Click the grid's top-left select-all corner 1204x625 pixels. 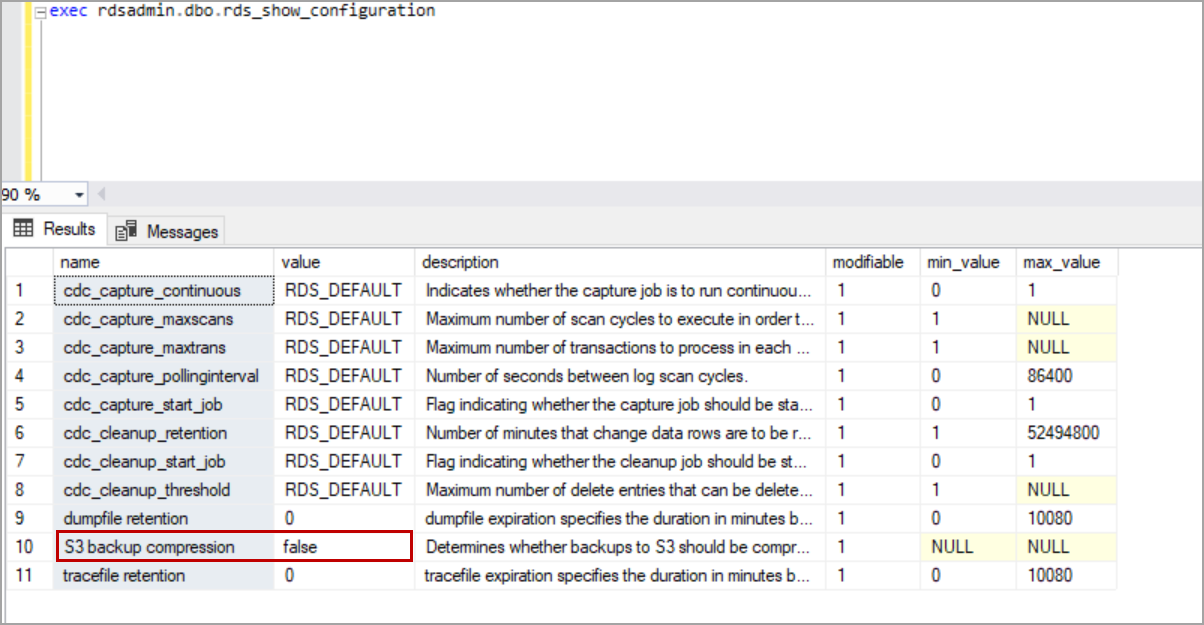coord(29,262)
